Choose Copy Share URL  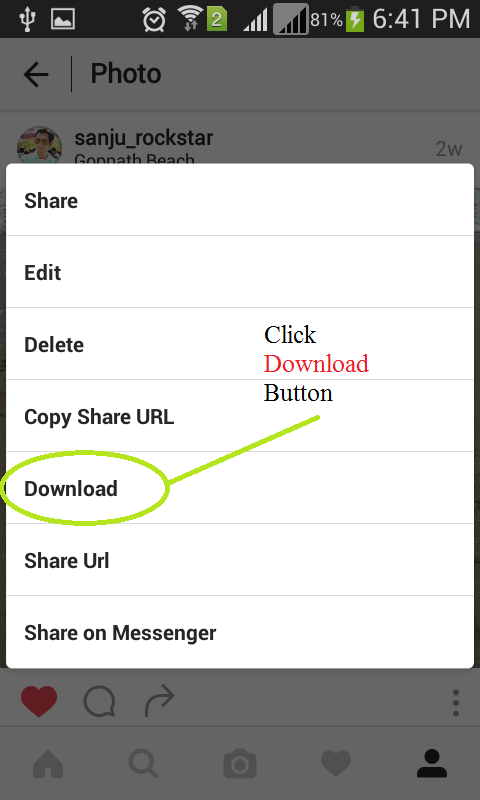pos(240,416)
